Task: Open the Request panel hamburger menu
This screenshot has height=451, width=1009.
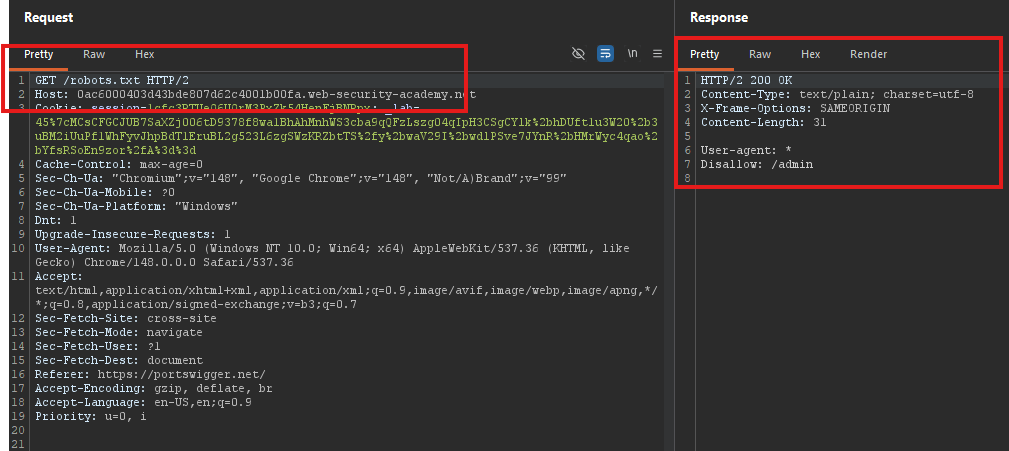Action: (x=657, y=54)
